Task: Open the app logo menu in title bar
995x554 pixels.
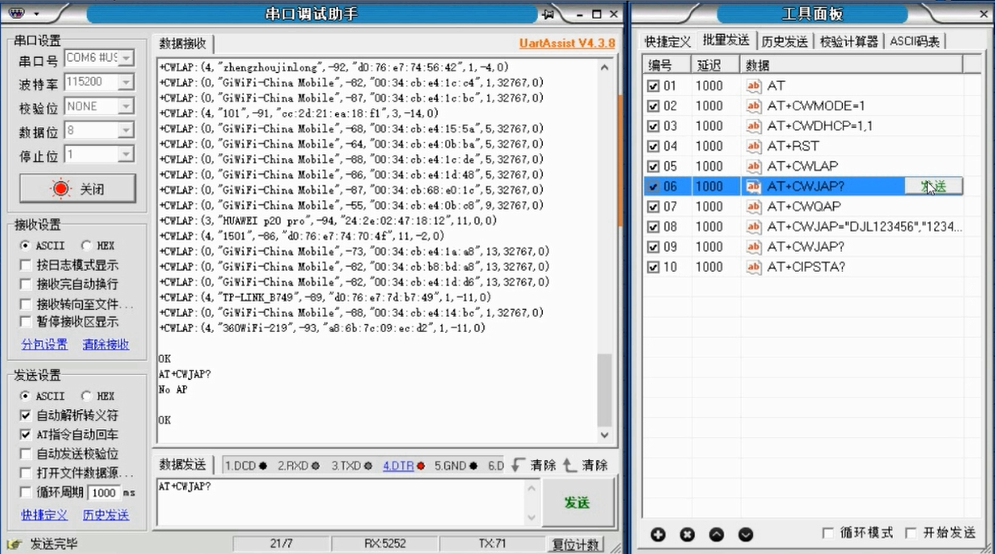Action: coord(16,13)
